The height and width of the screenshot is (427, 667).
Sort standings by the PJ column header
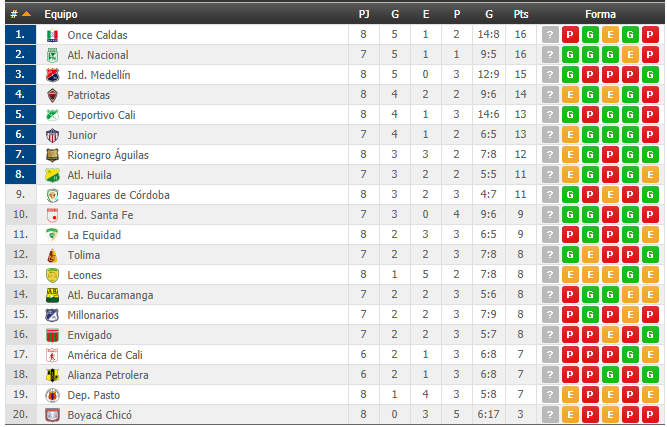(364, 14)
